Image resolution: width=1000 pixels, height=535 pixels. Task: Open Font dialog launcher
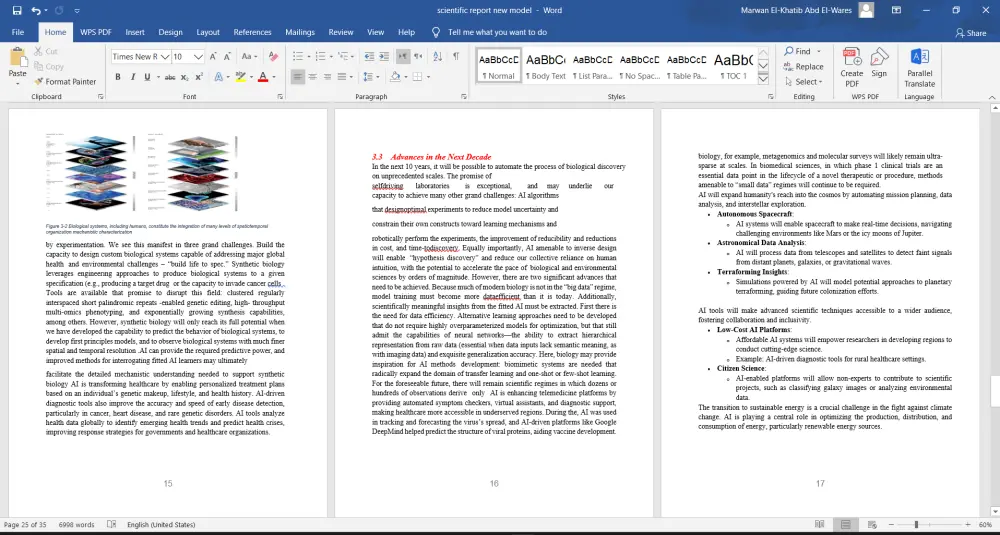(280, 97)
